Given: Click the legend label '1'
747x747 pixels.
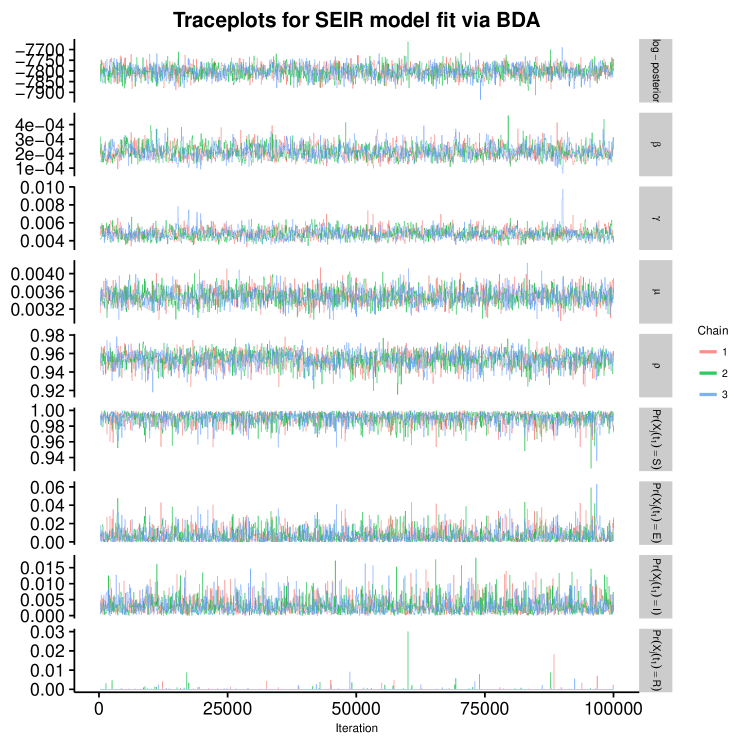Looking at the screenshot, I should (x=725, y=352).
